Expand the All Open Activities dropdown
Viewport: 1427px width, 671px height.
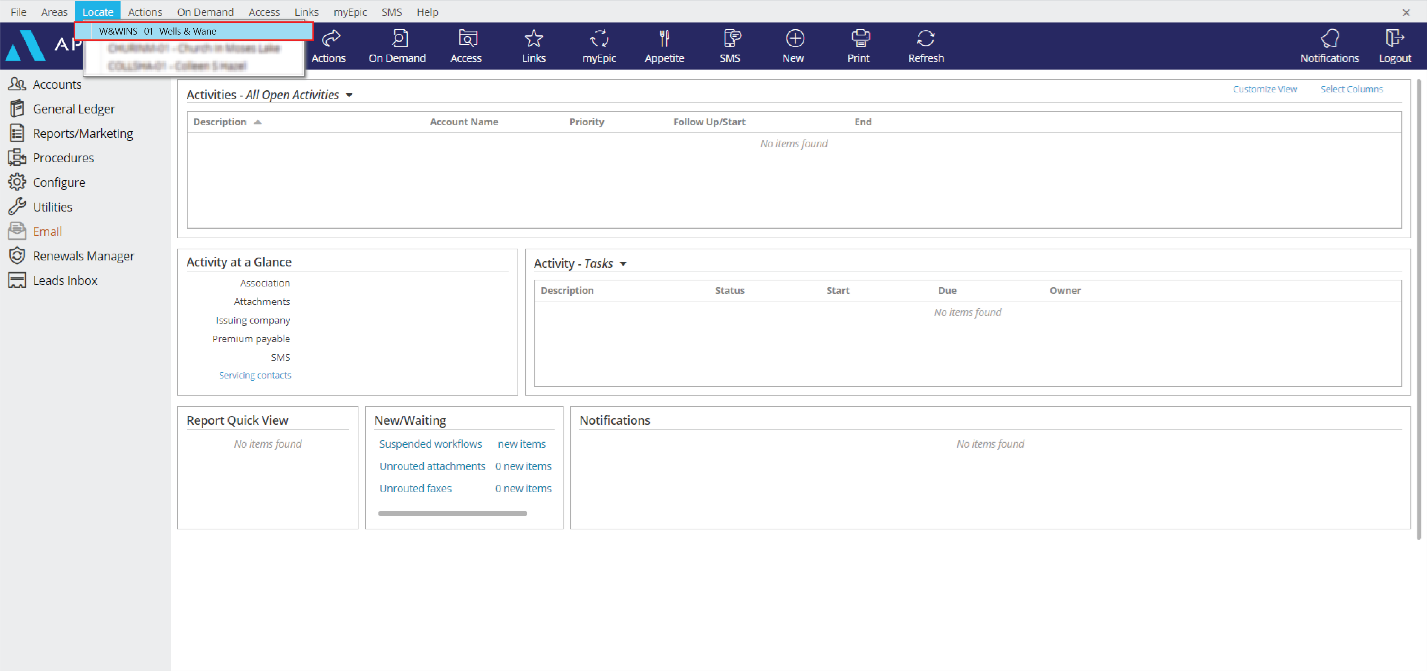[349, 96]
